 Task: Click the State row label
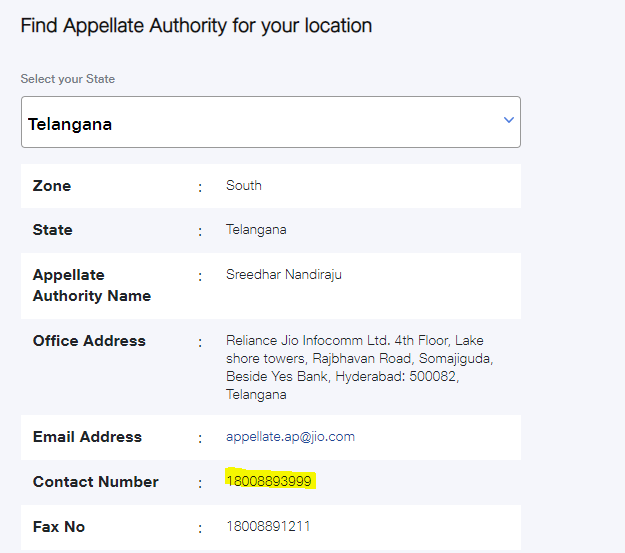click(53, 230)
